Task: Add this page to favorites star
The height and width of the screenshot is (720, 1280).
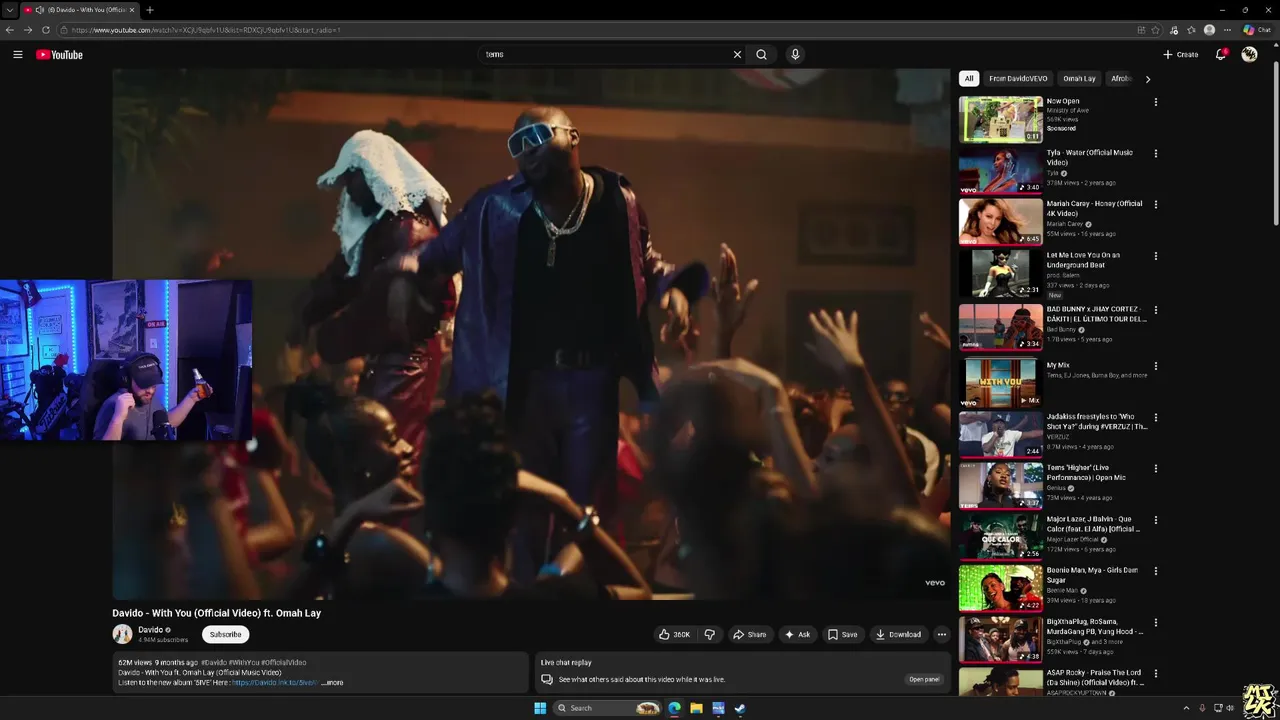Action: pos(1155,30)
